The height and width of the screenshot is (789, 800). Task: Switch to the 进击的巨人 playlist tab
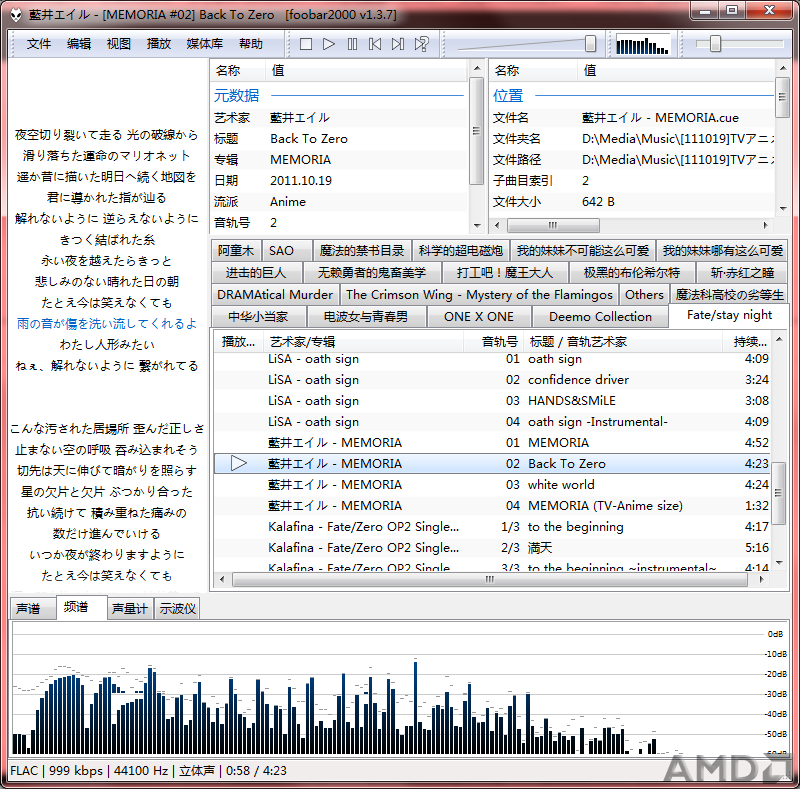[256, 273]
